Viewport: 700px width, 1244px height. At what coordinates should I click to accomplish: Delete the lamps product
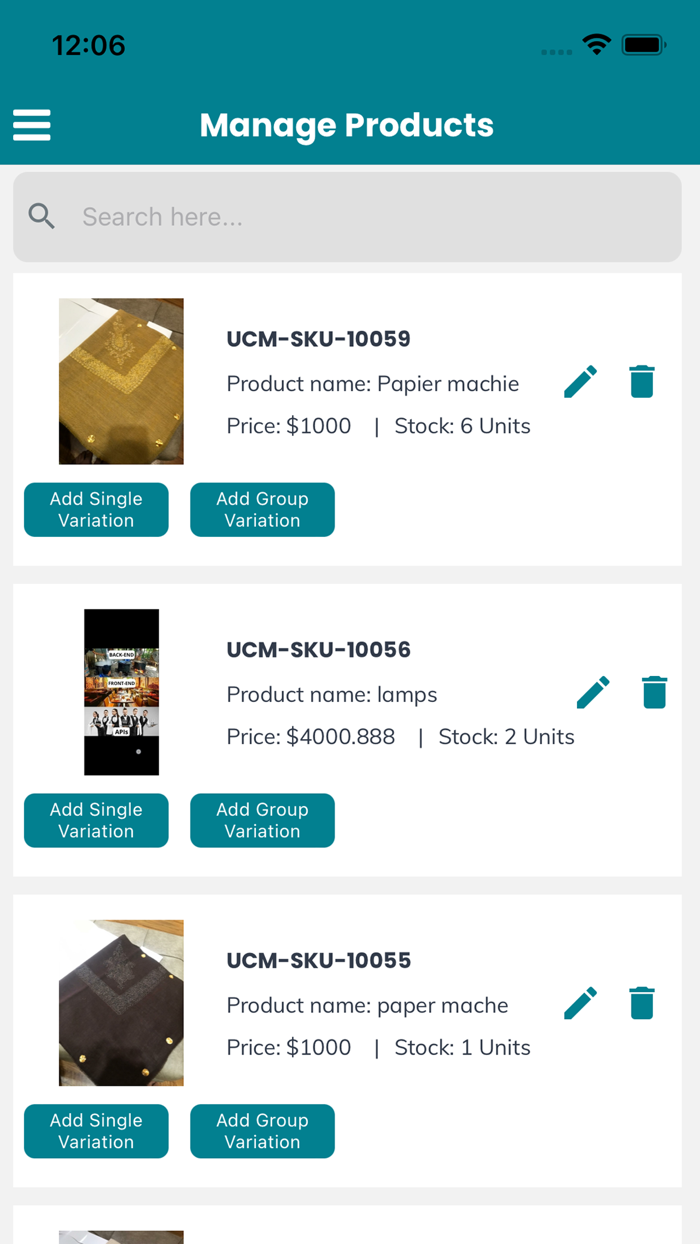click(654, 691)
